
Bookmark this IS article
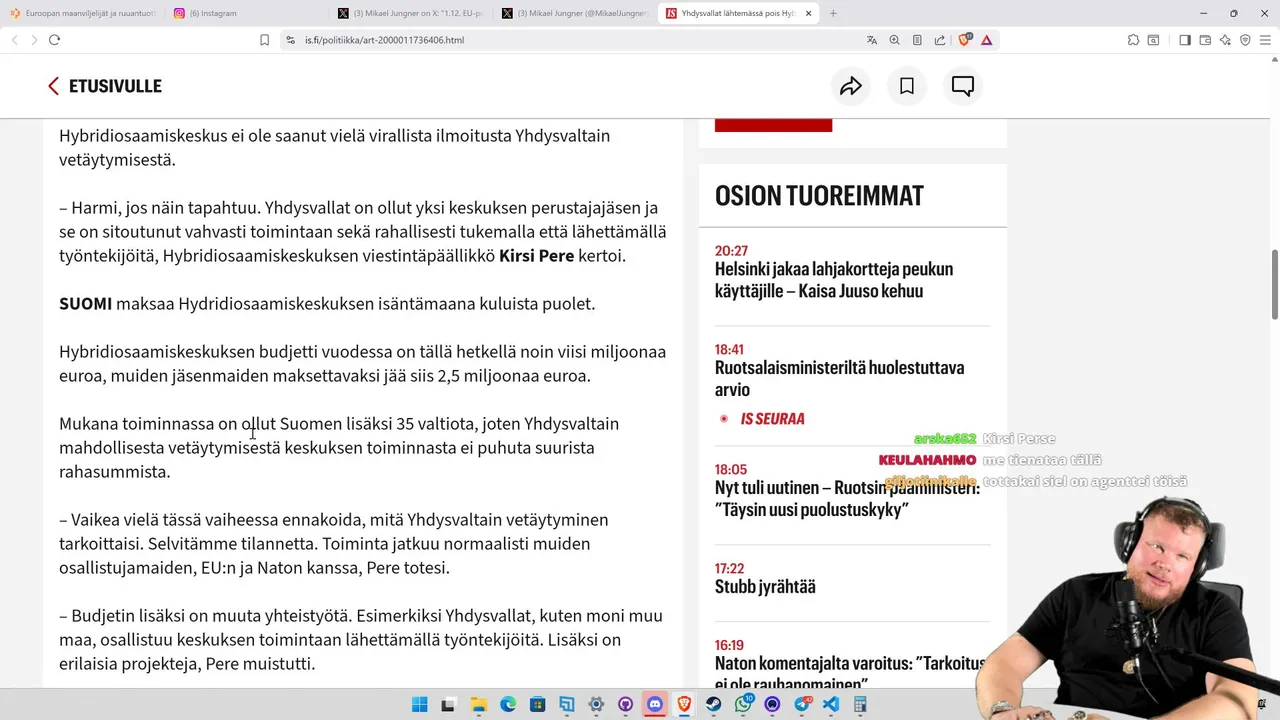coord(907,86)
